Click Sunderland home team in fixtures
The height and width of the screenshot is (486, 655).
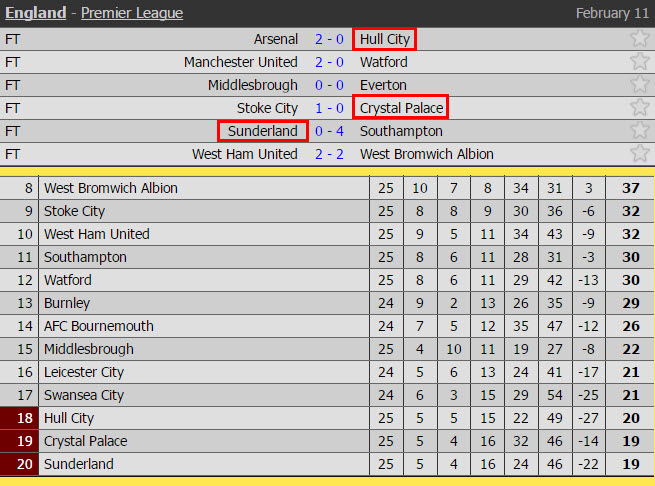(263, 131)
